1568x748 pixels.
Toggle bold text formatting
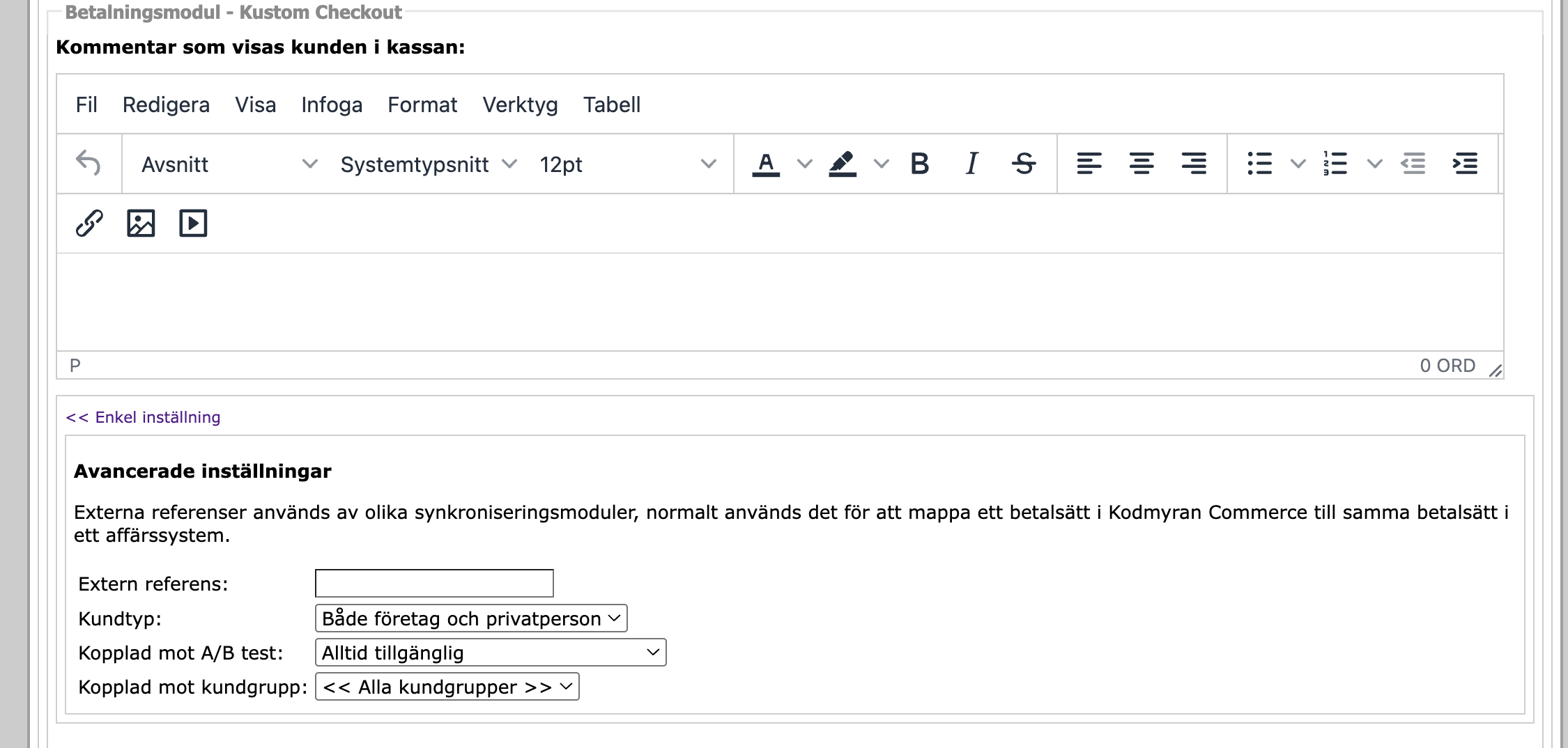pyautogui.click(x=919, y=164)
